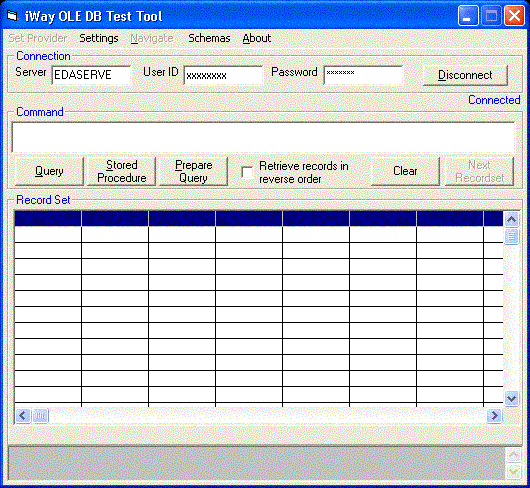This screenshot has width=530, height=488.
Task: Close the iWay OLE DB Test Tool window
Action: click(514, 16)
